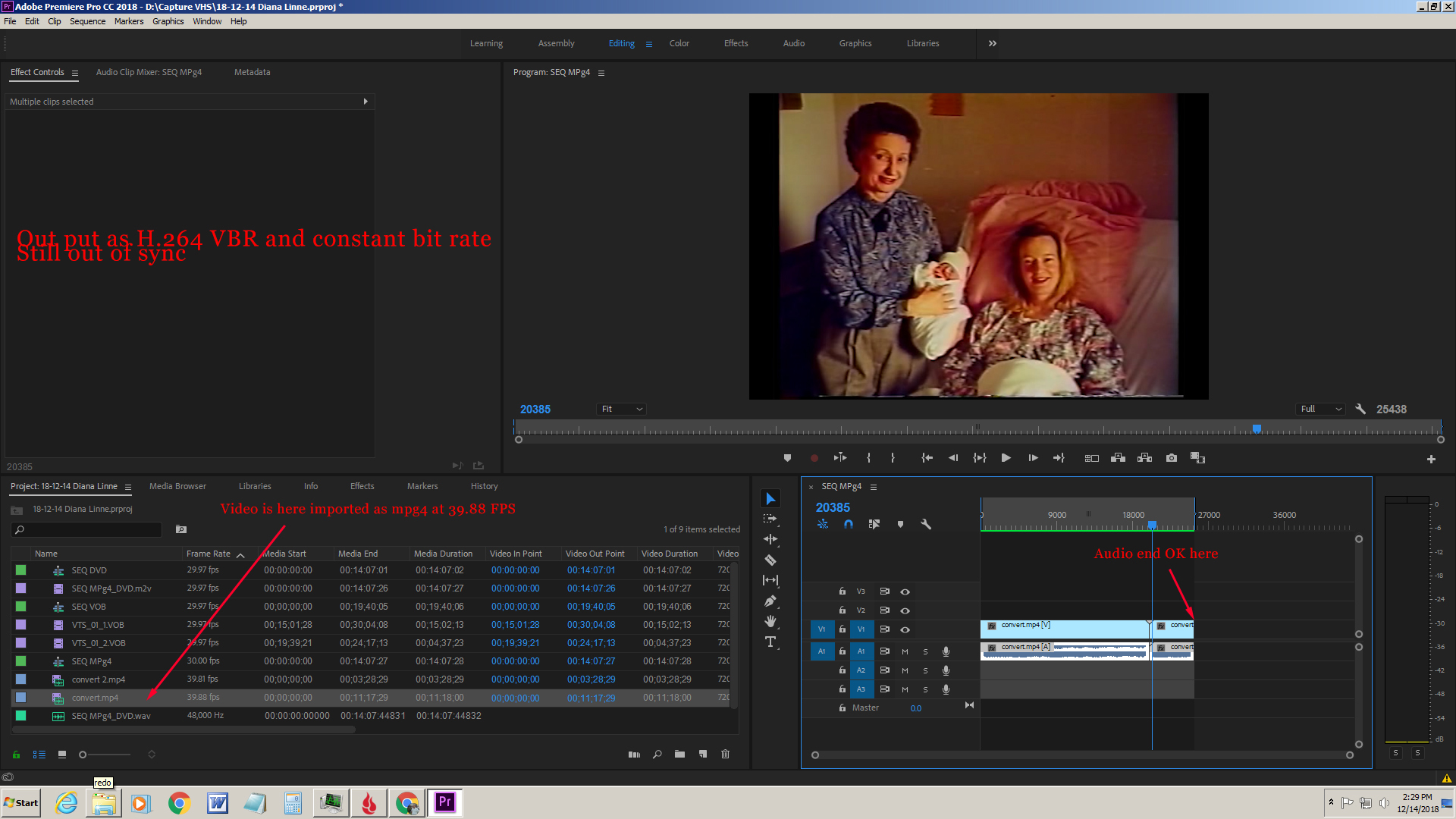Open the Full playback resolution dropdown
The width and height of the screenshot is (1456, 819).
click(x=1319, y=409)
